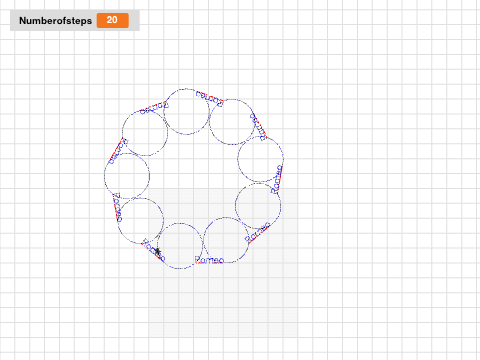Click the Romeo label at the upper left of the ring
480x360 pixels.
tap(154, 108)
